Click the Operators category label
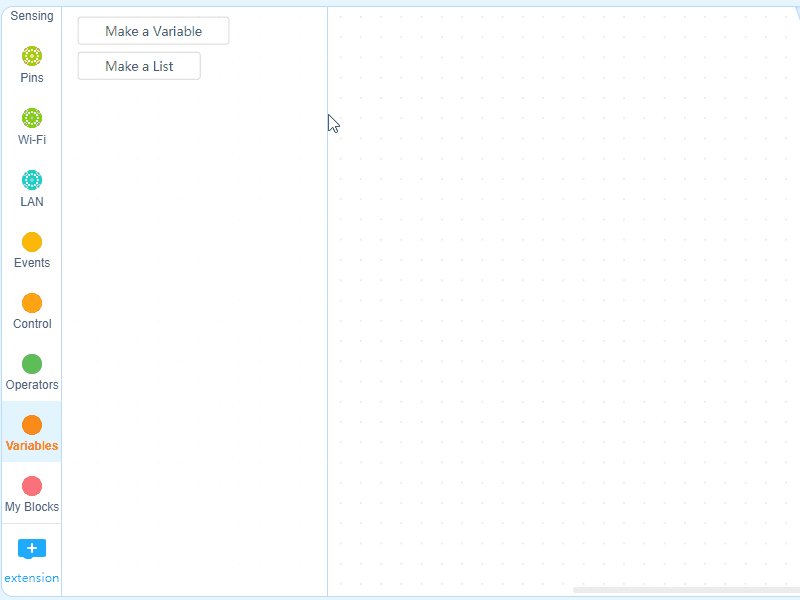800x600 pixels. (31, 384)
